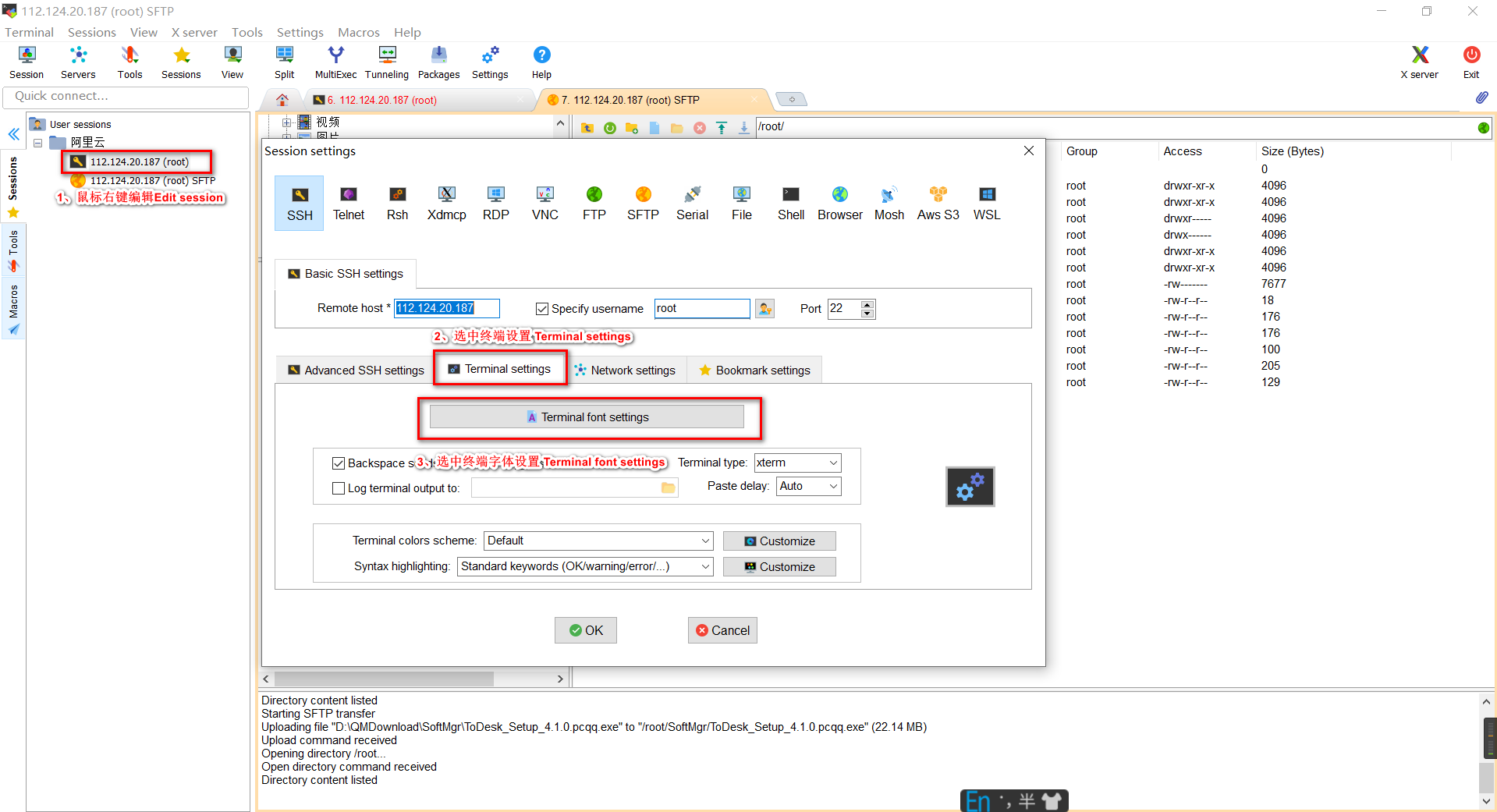This screenshot has width=1497, height=812.
Task: Select the VNC session type icon
Action: [545, 203]
